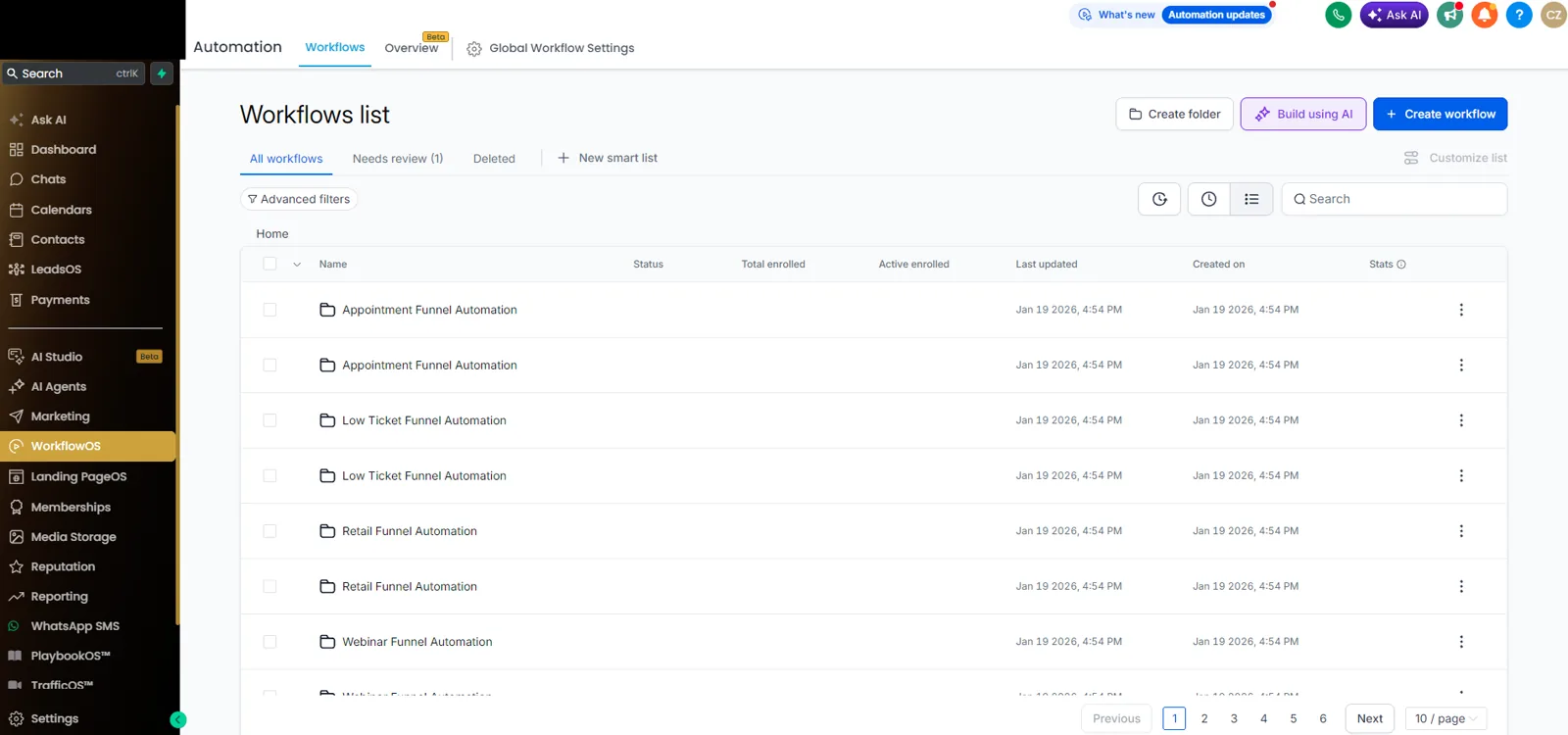1568x735 pixels.
Task: Click the Build using AI button
Action: point(1303,114)
